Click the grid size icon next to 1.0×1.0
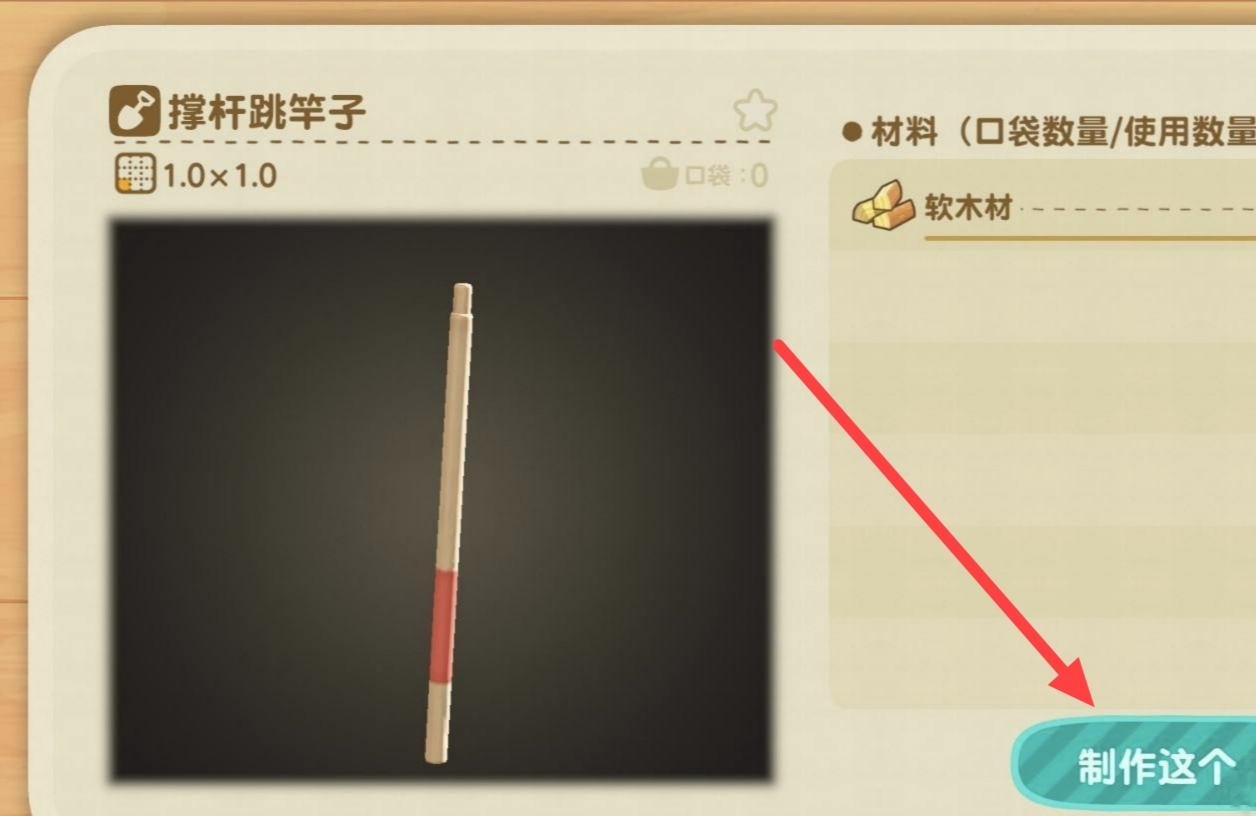This screenshot has height=816, width=1256. (135, 174)
